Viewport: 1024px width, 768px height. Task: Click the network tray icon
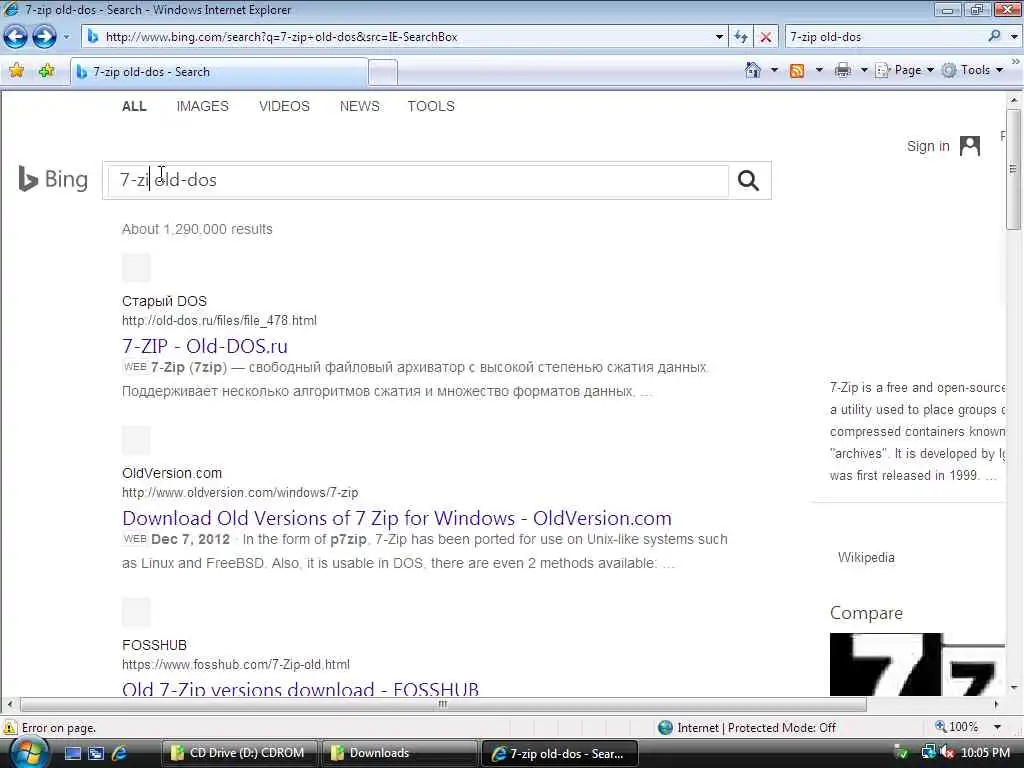(x=927, y=753)
